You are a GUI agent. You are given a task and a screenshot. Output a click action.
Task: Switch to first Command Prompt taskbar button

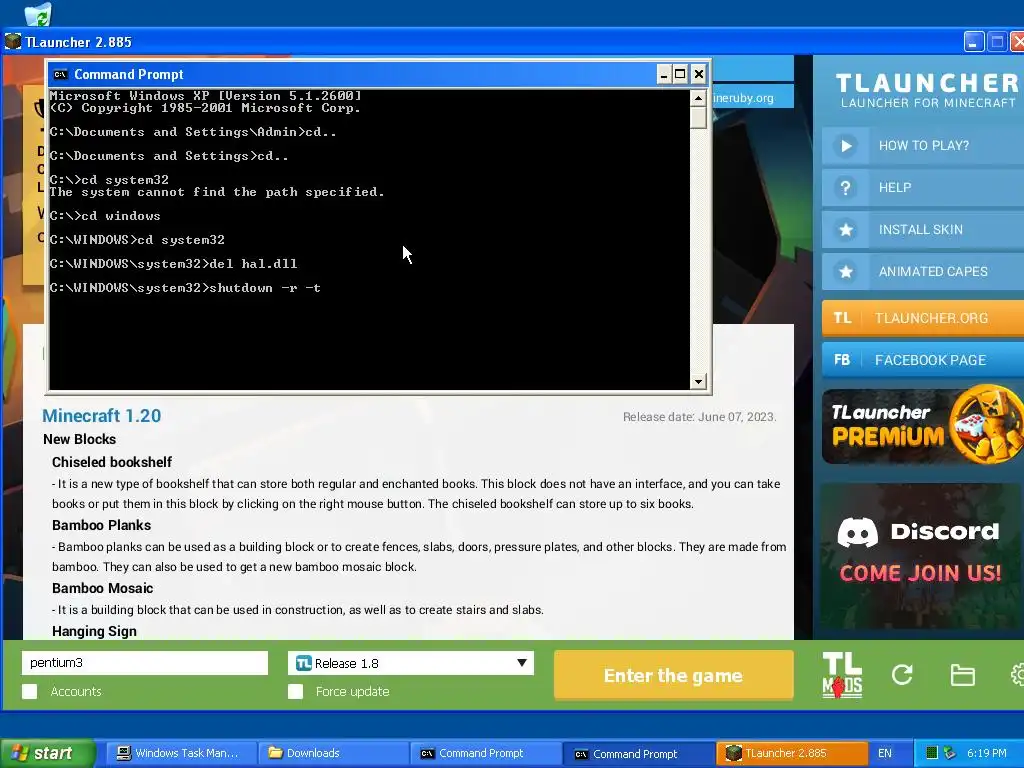tap(486, 753)
